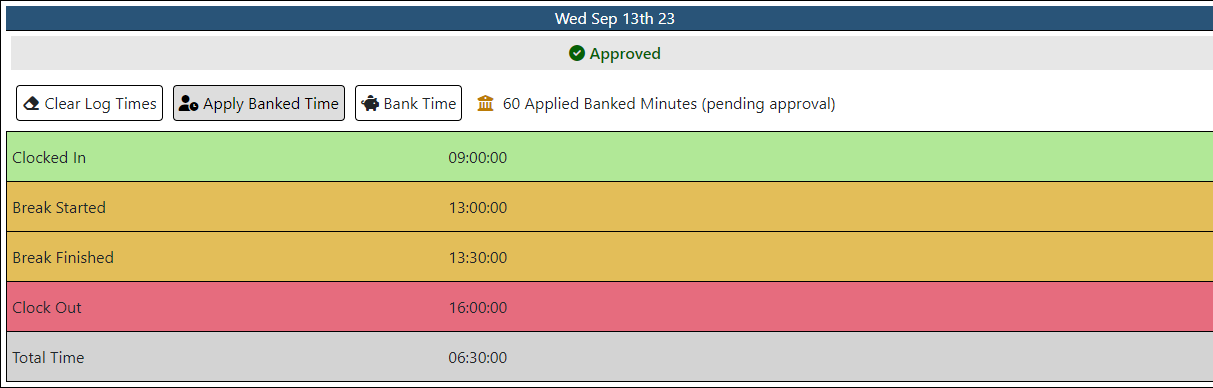This screenshot has width=1213, height=388.
Task: Click the user-clock icon on Apply Banked Time
Action: [x=188, y=103]
